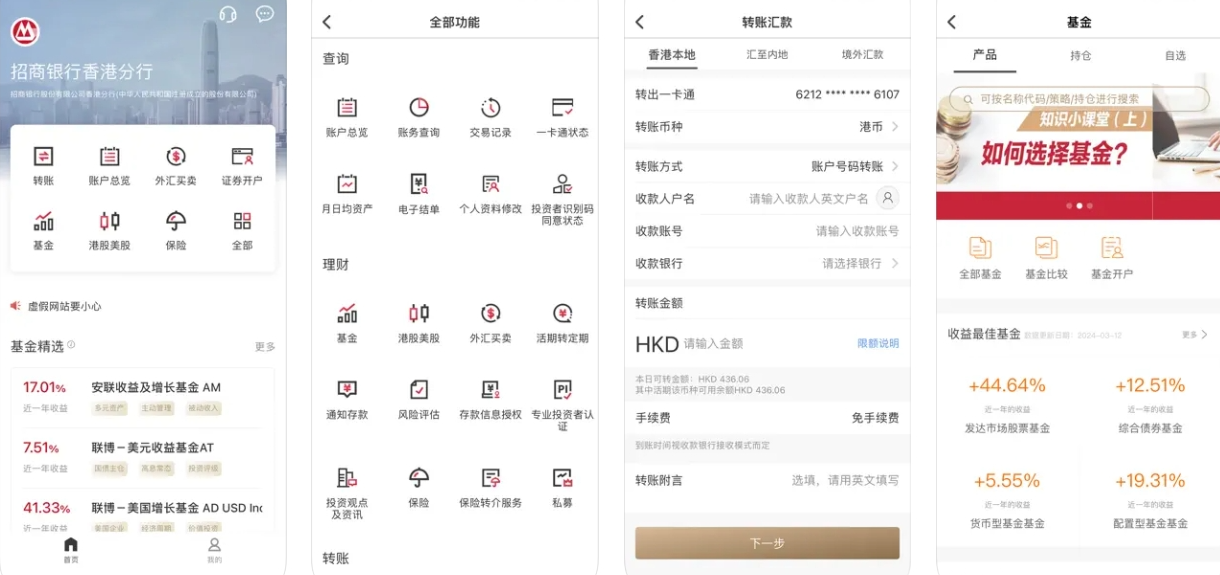Open 活期转定期 in 全部功能

pos(562,324)
